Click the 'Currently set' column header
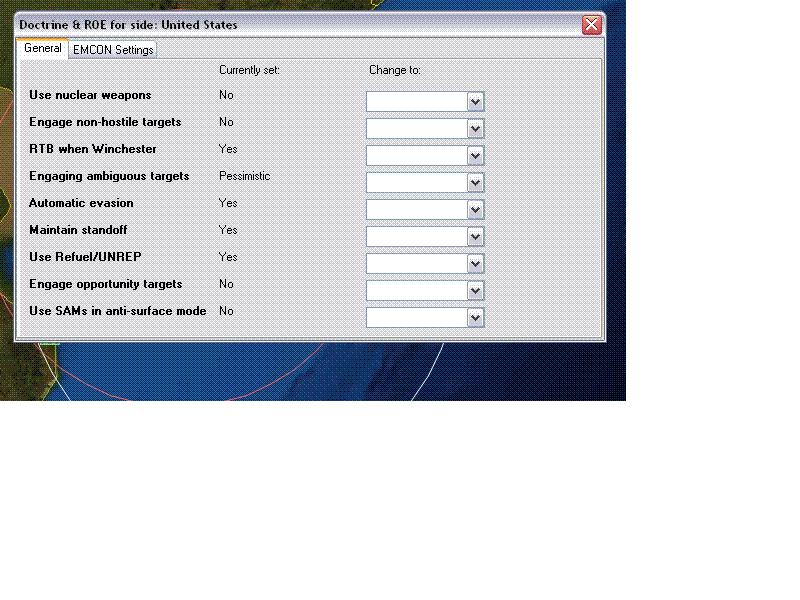The width and height of the screenshot is (800, 600). 248,70
